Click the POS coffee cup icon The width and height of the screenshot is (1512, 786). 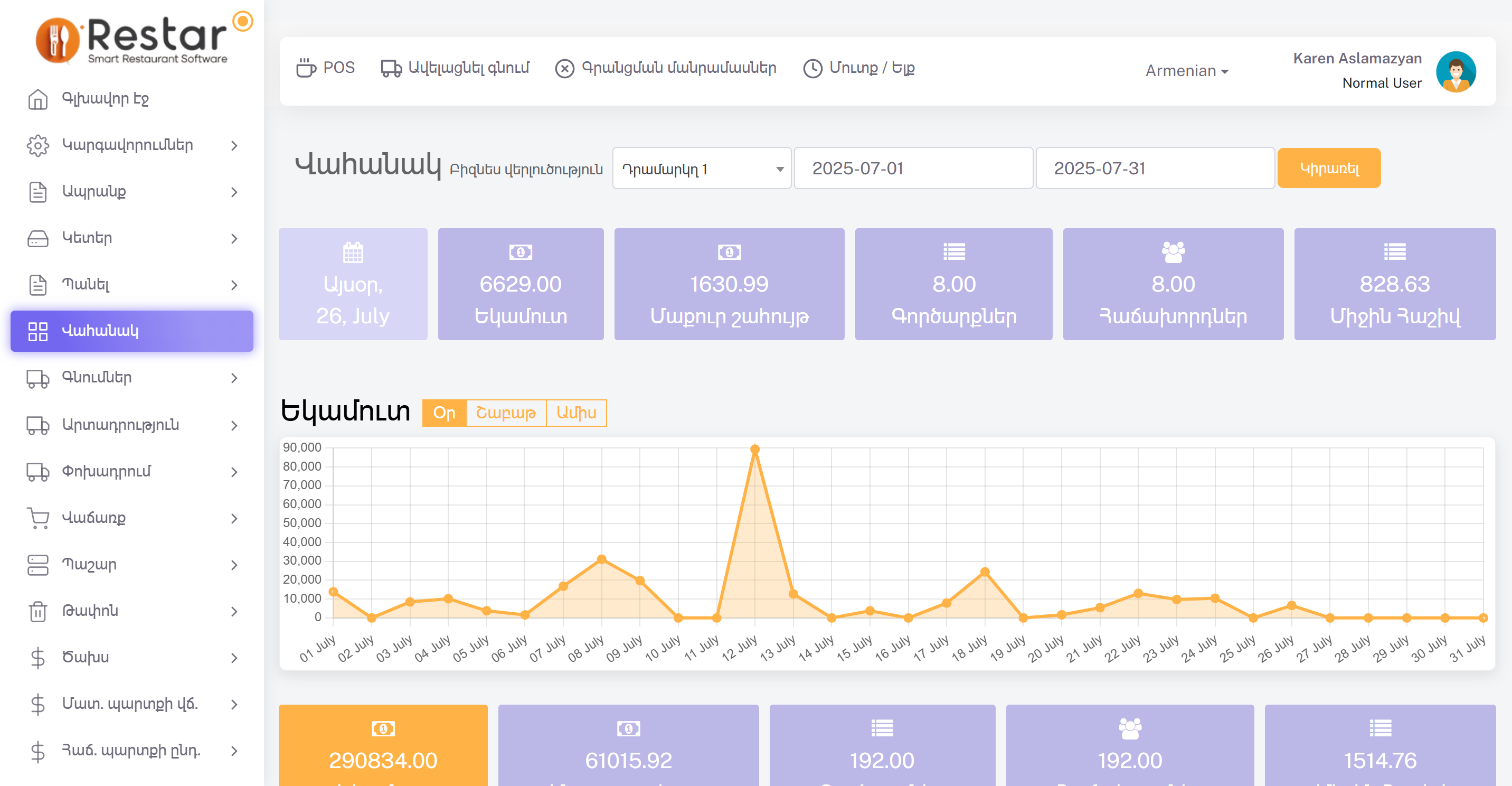click(x=305, y=68)
